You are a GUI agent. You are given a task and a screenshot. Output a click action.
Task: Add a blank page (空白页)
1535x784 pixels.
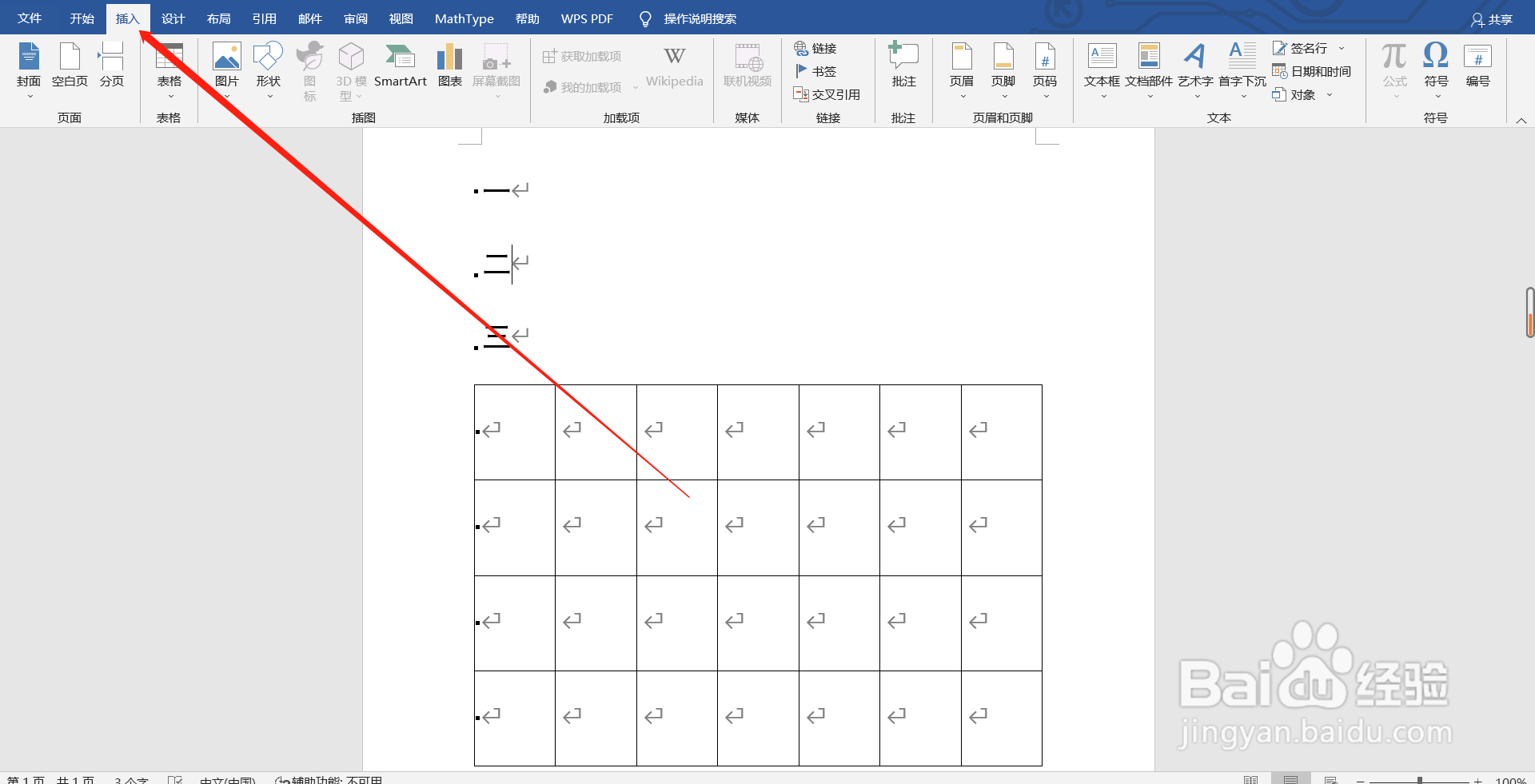pos(70,66)
